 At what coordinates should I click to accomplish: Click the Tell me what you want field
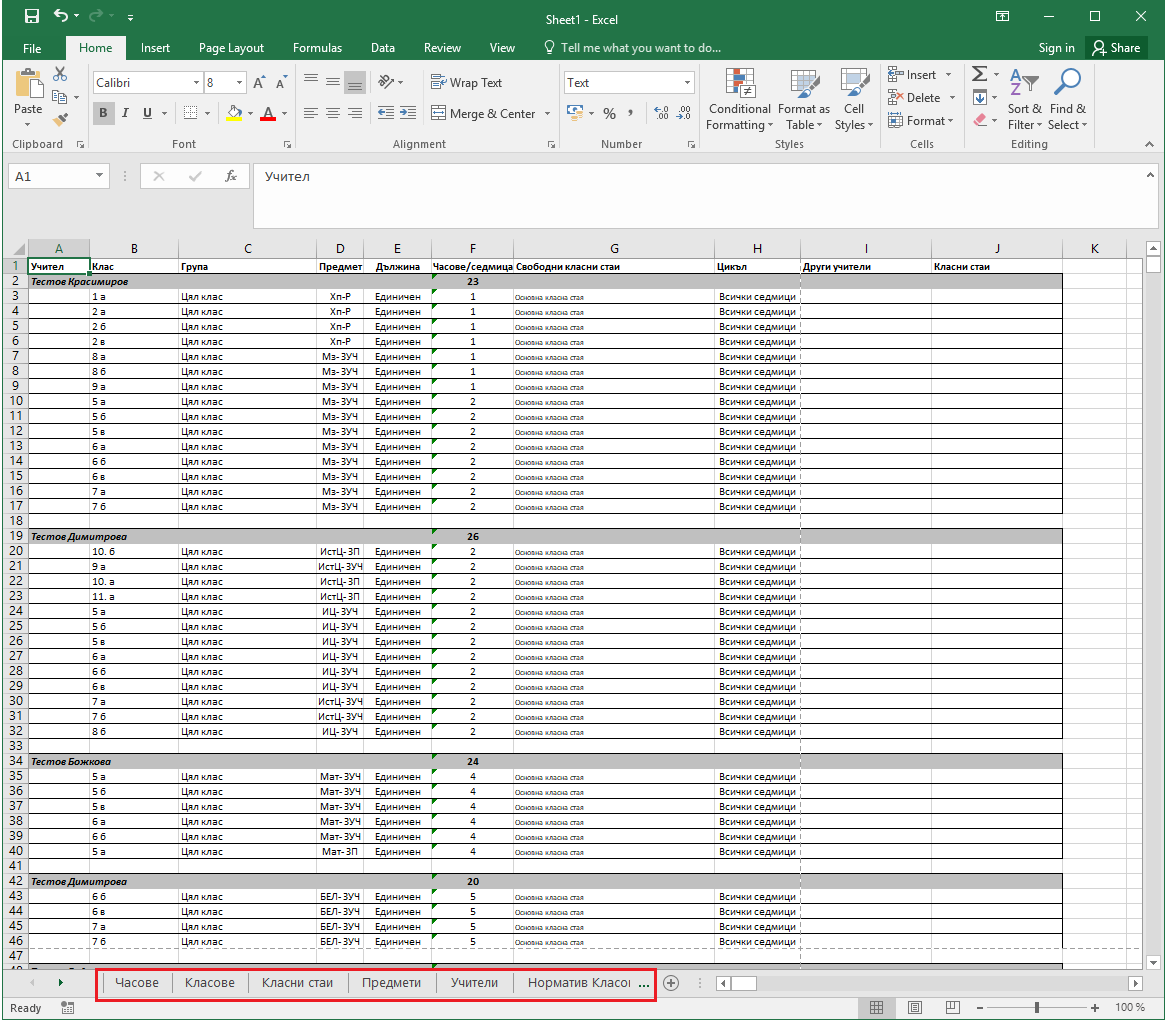640,48
